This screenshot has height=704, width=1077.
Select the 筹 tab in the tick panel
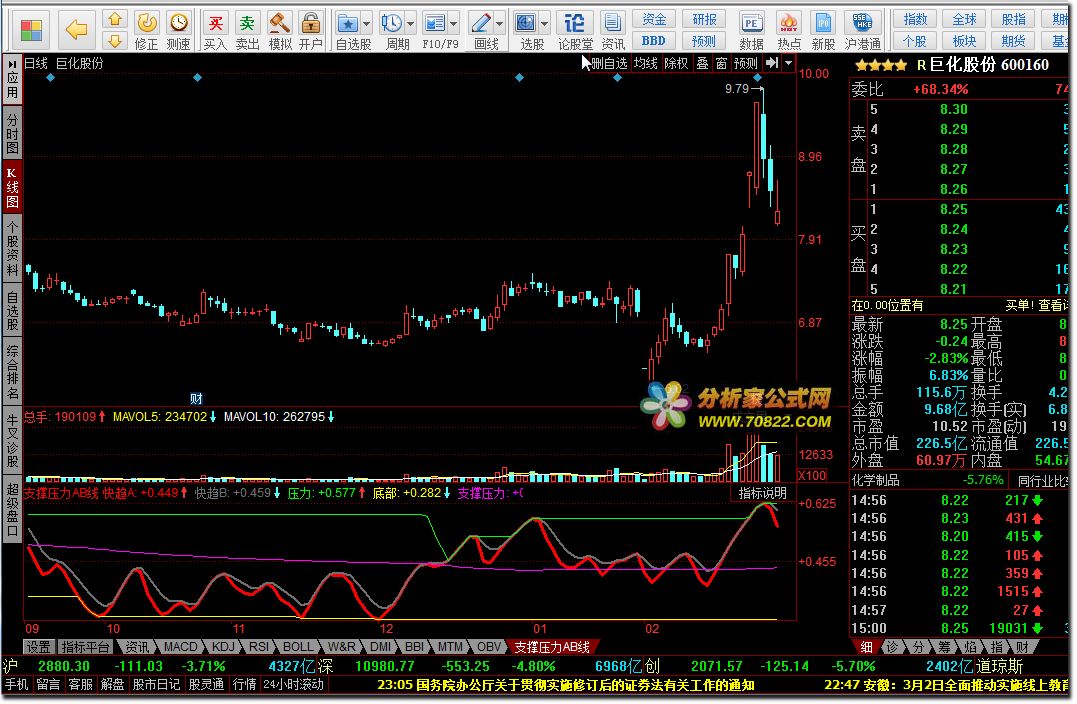[x=944, y=647]
